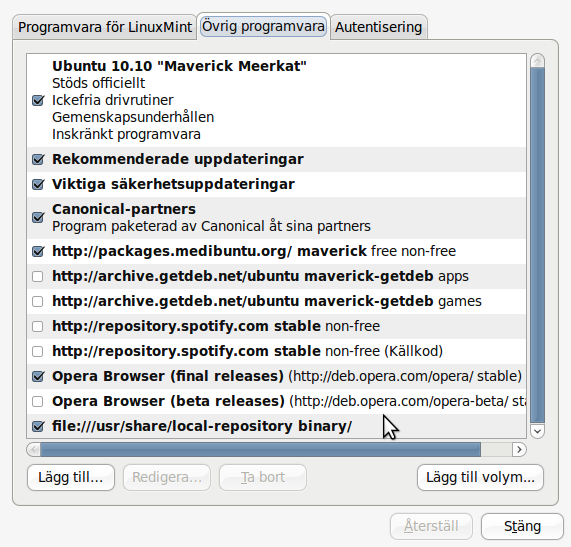
Task: Click the horizontal scrollbar thumb
Action: 260,450
